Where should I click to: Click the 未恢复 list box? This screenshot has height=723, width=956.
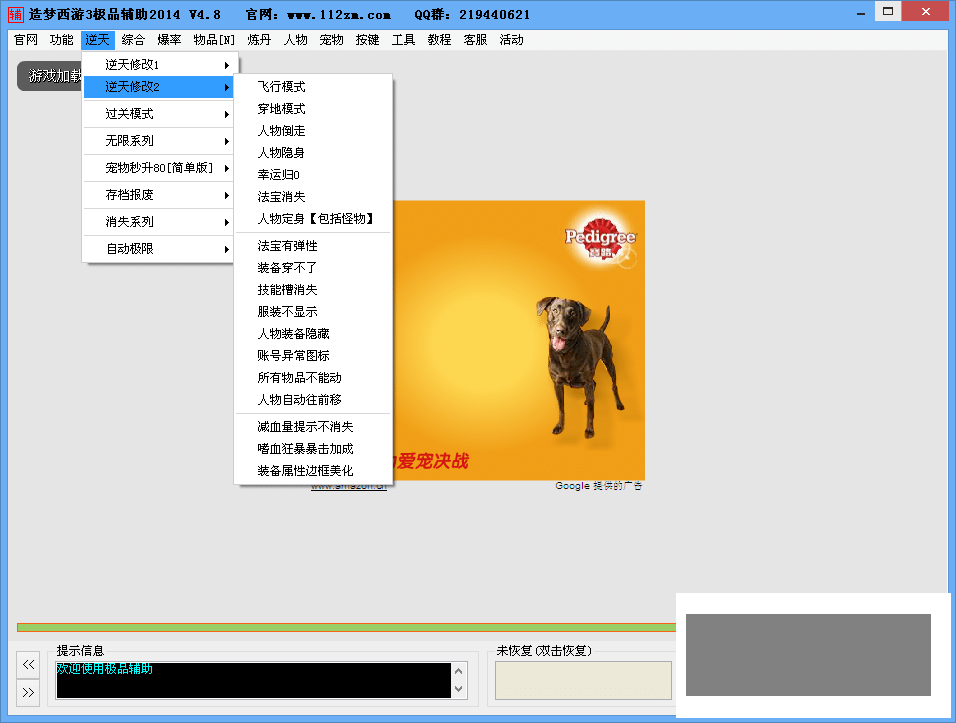[x=583, y=680]
